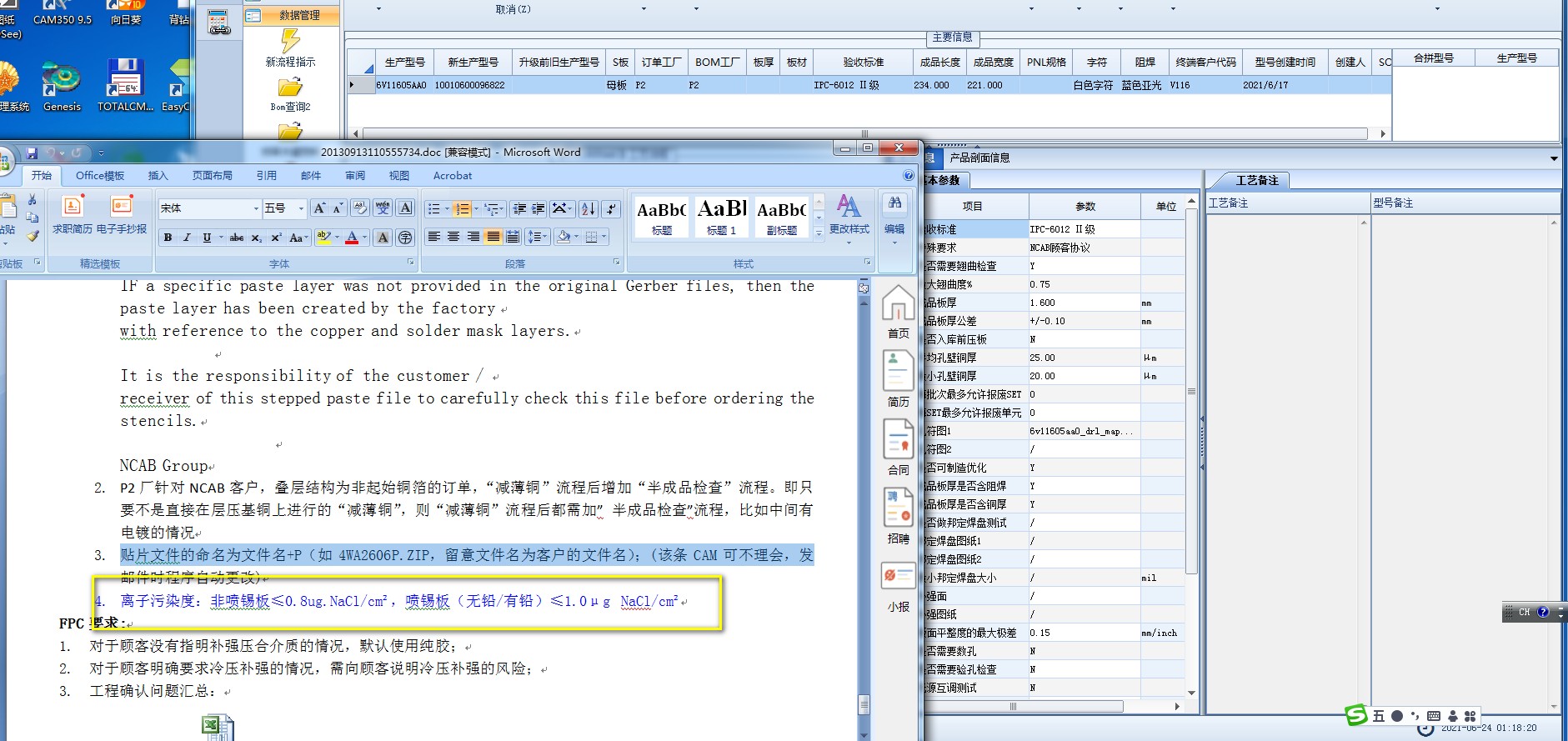Use the Format Painter brush icon

(x=32, y=236)
